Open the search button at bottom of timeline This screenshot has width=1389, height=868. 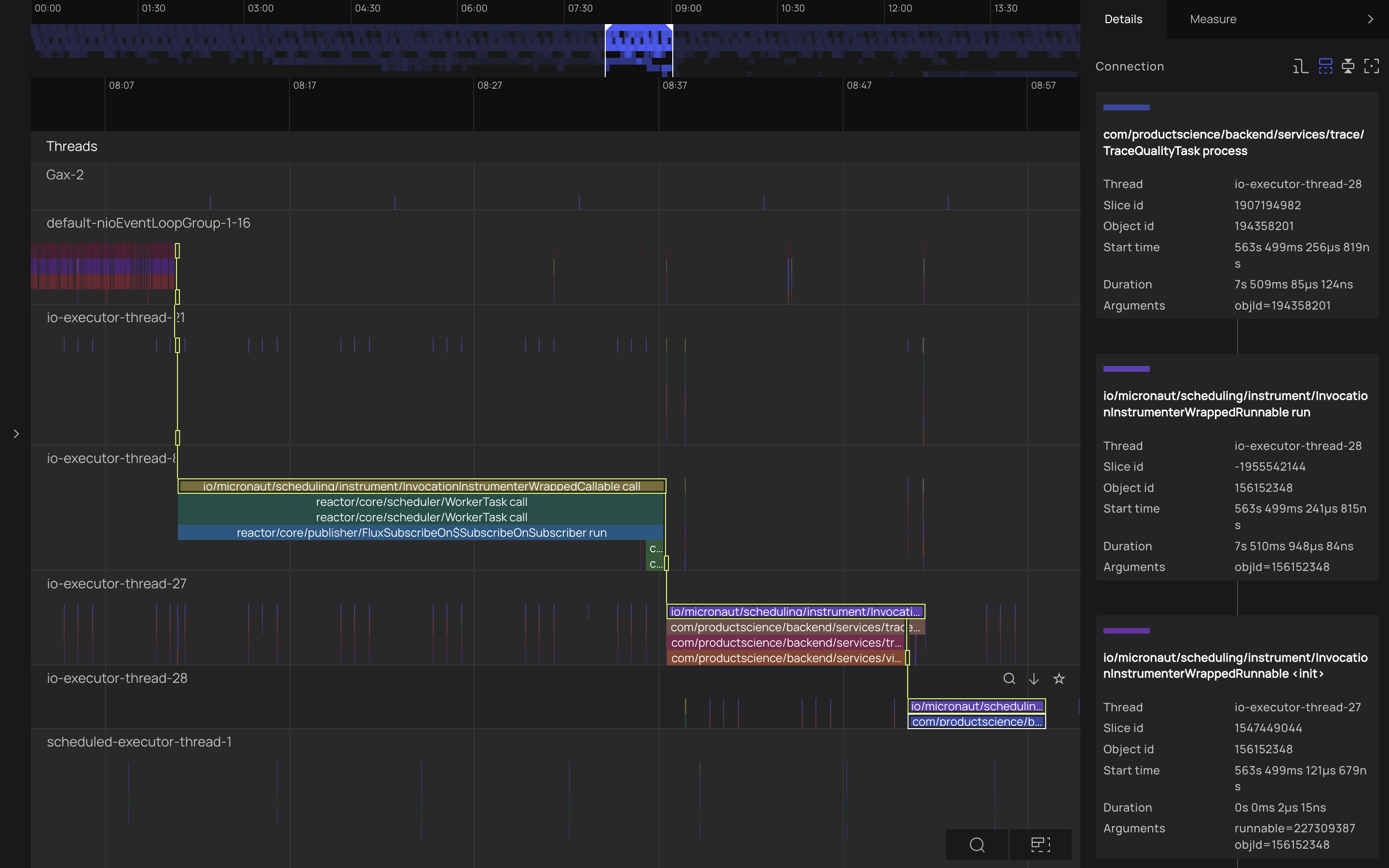click(977, 844)
